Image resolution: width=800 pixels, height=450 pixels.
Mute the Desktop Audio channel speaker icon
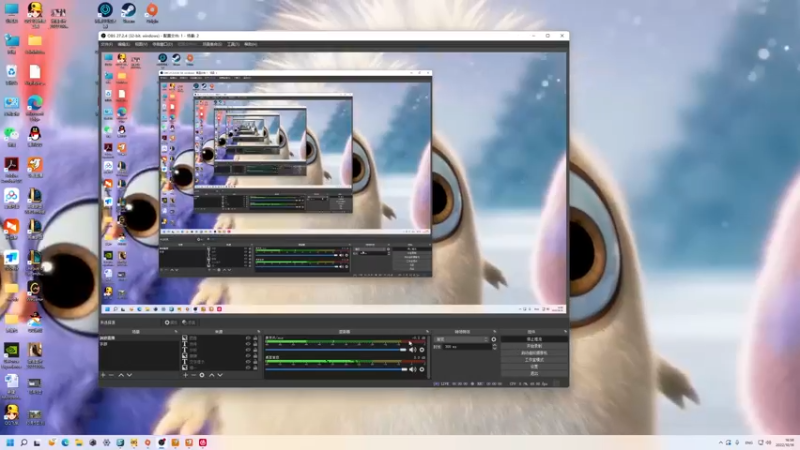click(412, 369)
